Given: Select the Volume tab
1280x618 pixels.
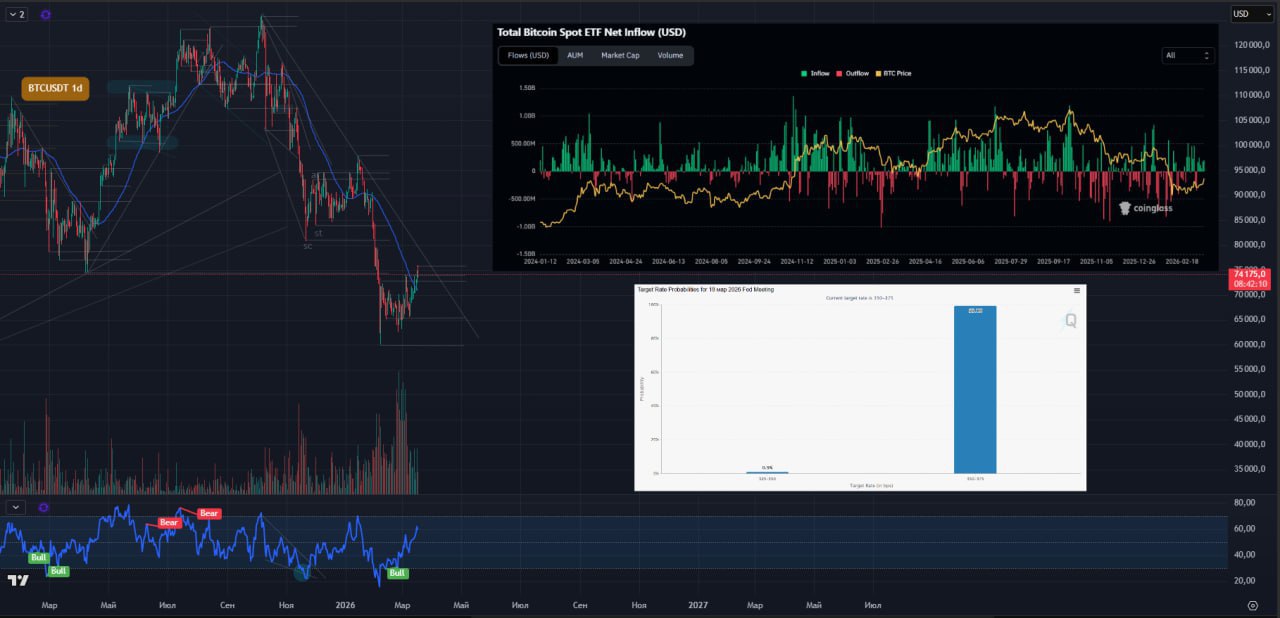Looking at the screenshot, I should pyautogui.click(x=670, y=56).
